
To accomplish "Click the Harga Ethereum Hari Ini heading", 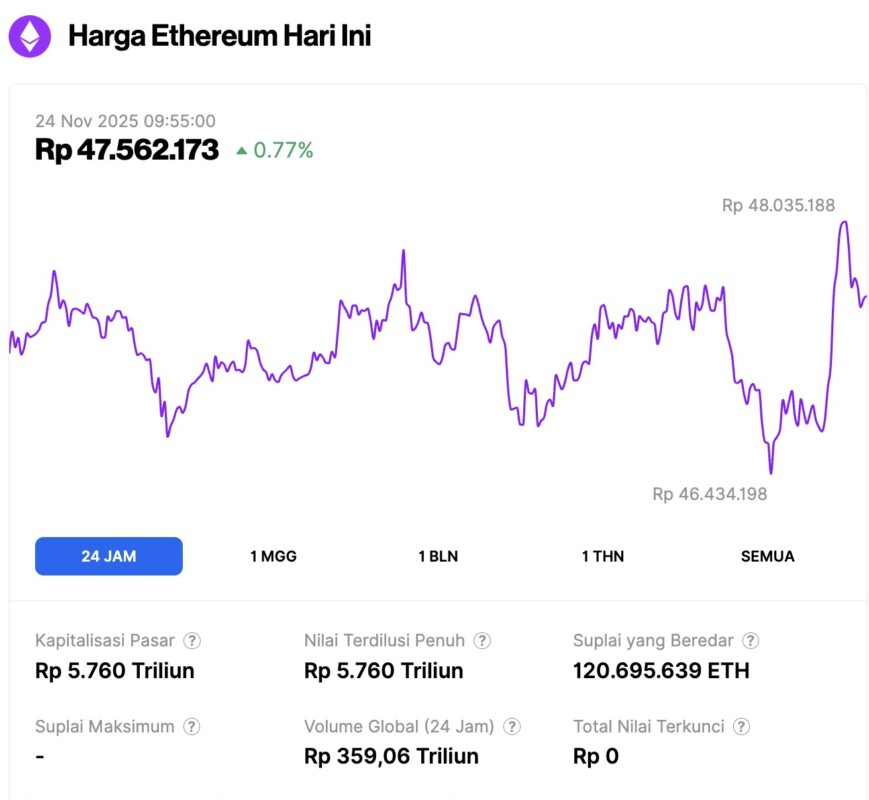I will pos(219,37).
